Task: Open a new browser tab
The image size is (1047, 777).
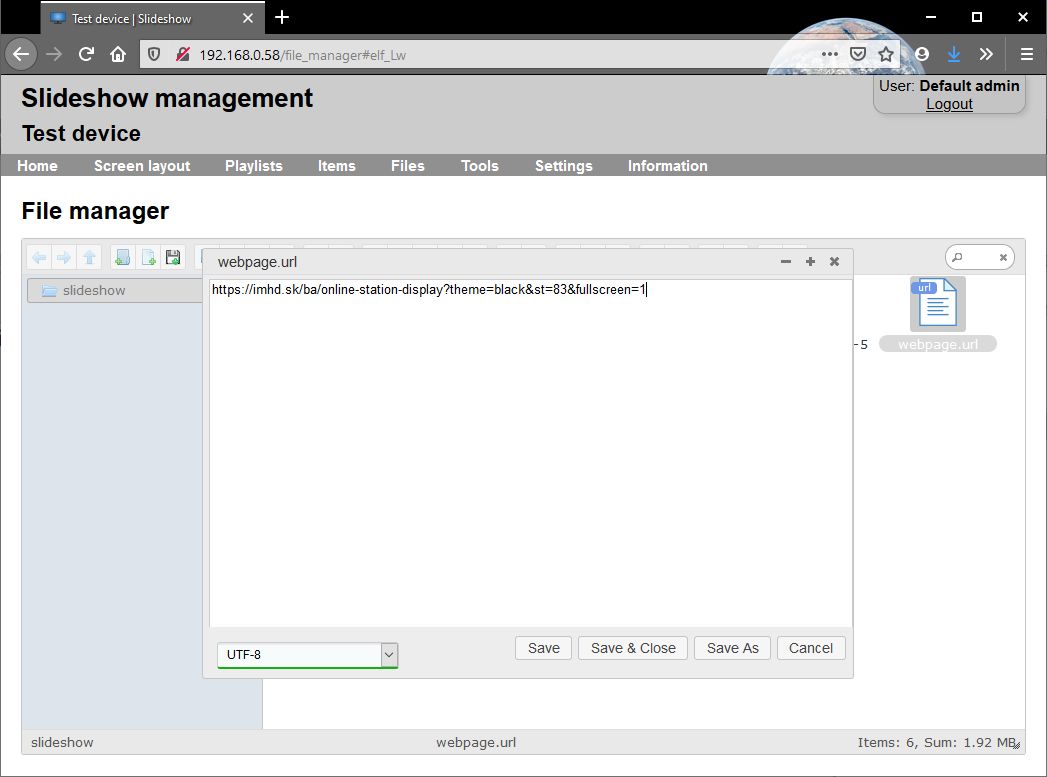Action: 282,17
